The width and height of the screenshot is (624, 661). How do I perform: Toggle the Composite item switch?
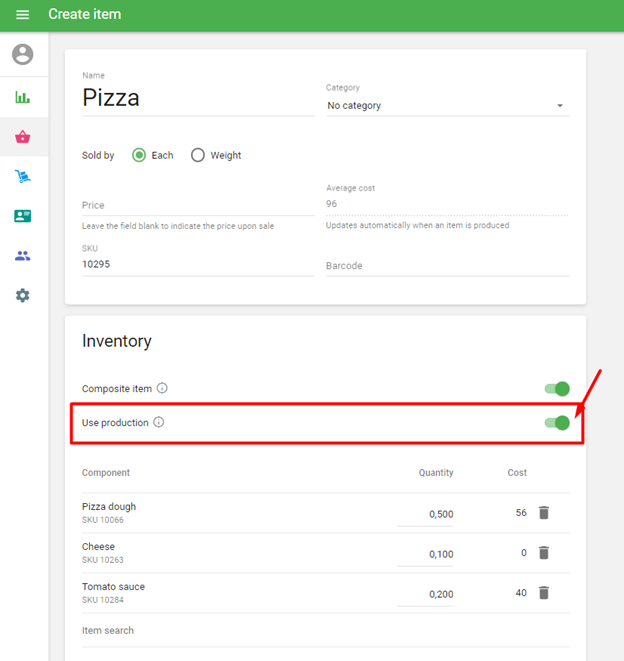click(557, 388)
